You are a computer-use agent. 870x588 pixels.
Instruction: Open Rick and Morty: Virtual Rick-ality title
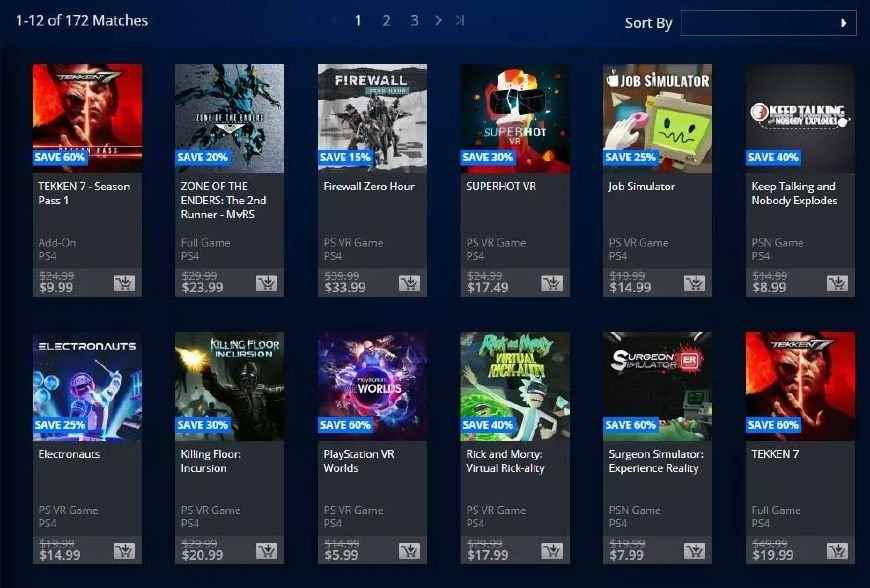pos(505,461)
